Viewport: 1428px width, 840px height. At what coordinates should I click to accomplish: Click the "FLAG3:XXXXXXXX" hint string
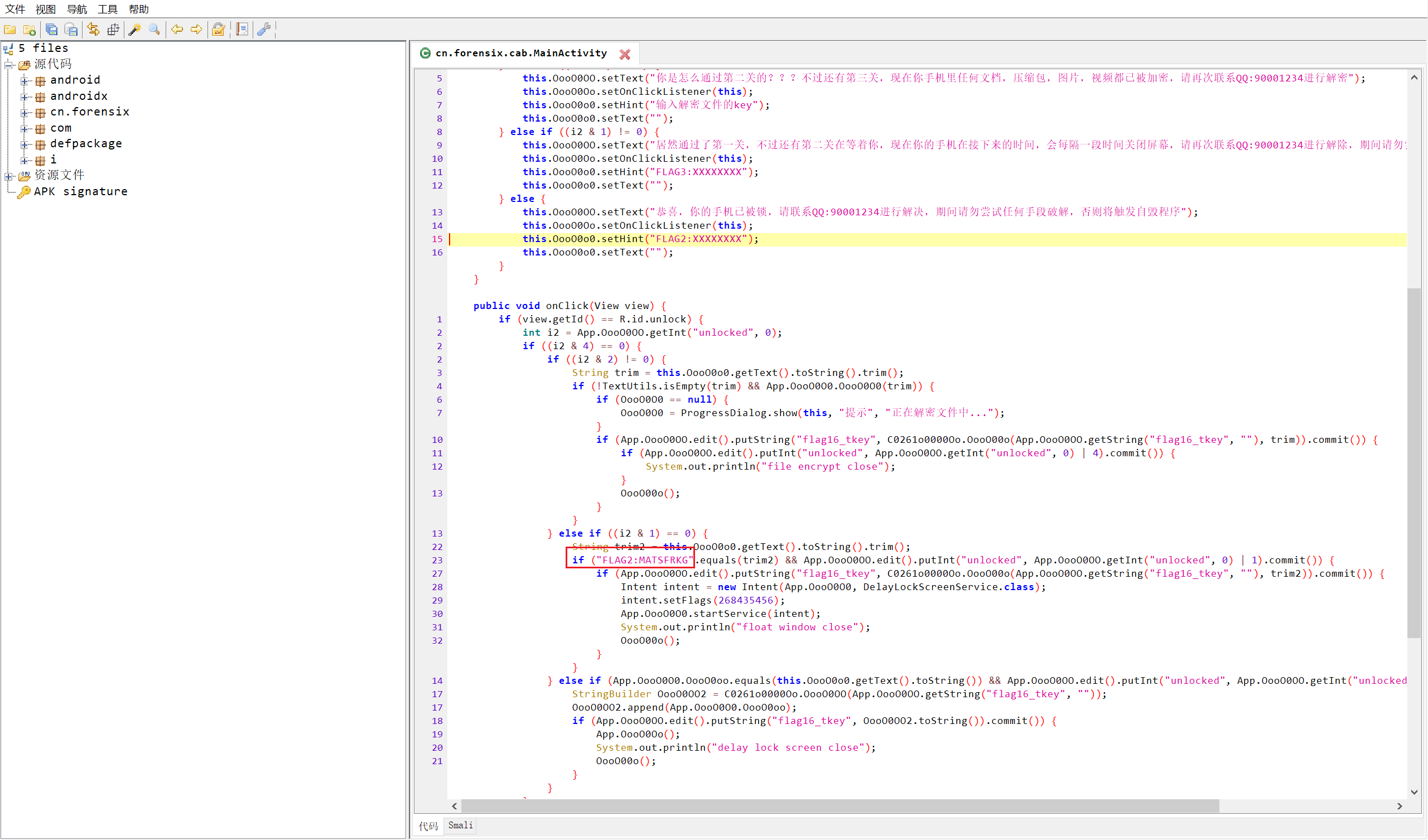[699, 172]
